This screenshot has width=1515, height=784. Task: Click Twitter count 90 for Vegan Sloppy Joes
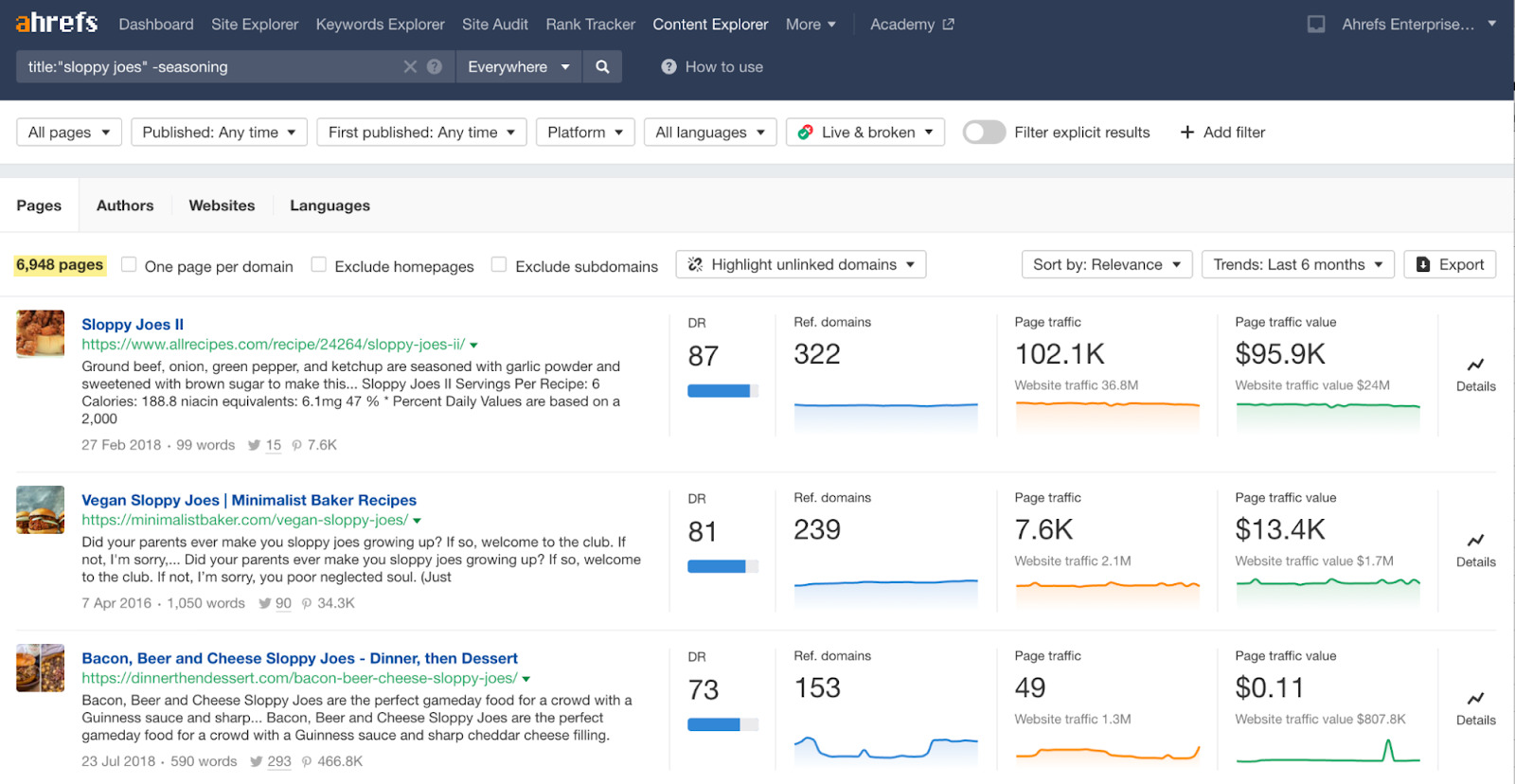[283, 603]
